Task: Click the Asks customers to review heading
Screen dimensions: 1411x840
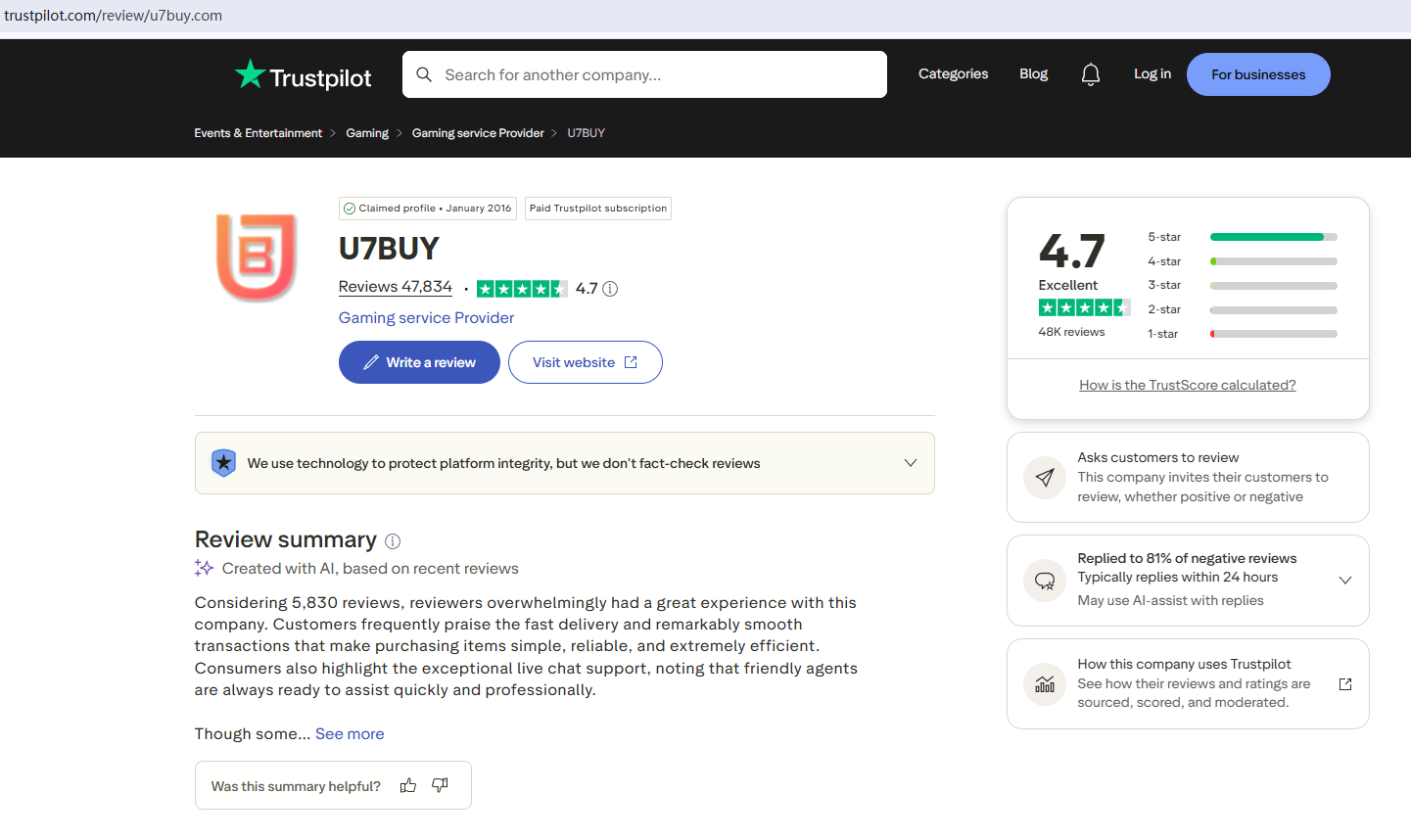Action: (1158, 458)
